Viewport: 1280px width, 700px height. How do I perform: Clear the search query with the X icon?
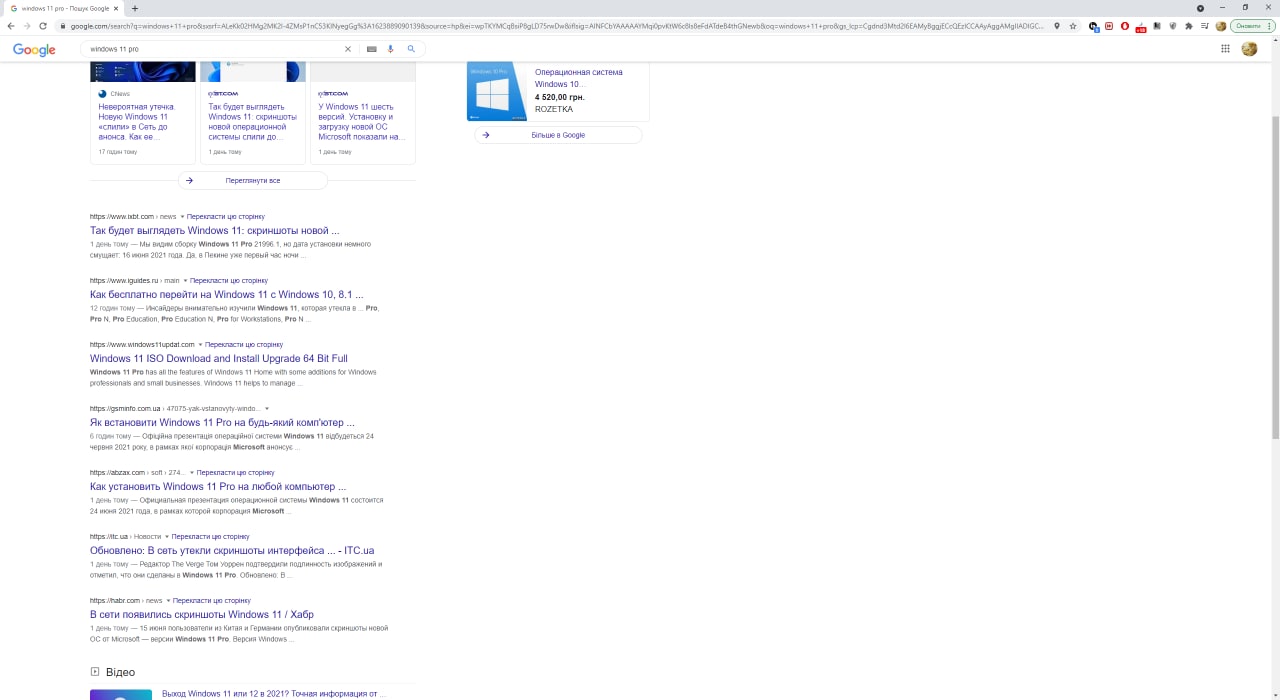pos(348,49)
